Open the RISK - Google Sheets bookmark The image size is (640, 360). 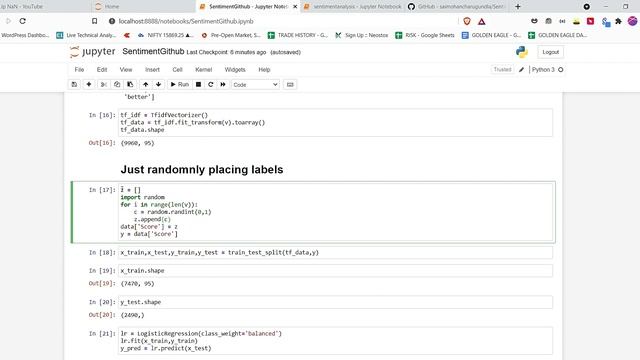[425, 36]
